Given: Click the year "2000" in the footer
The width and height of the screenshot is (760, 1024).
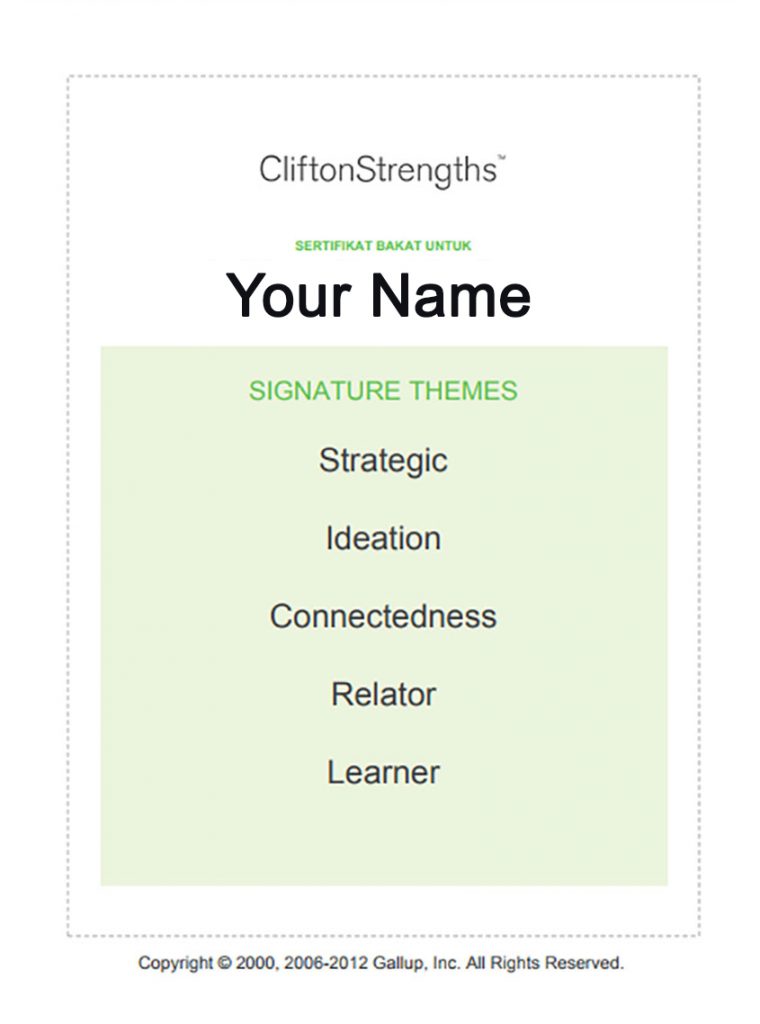Looking at the screenshot, I should [258, 964].
